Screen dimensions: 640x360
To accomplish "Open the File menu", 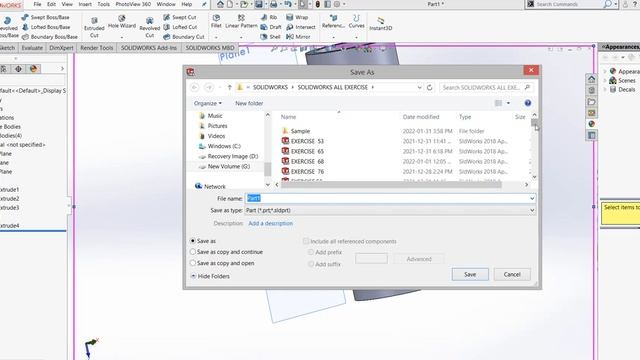I will [37, 4].
